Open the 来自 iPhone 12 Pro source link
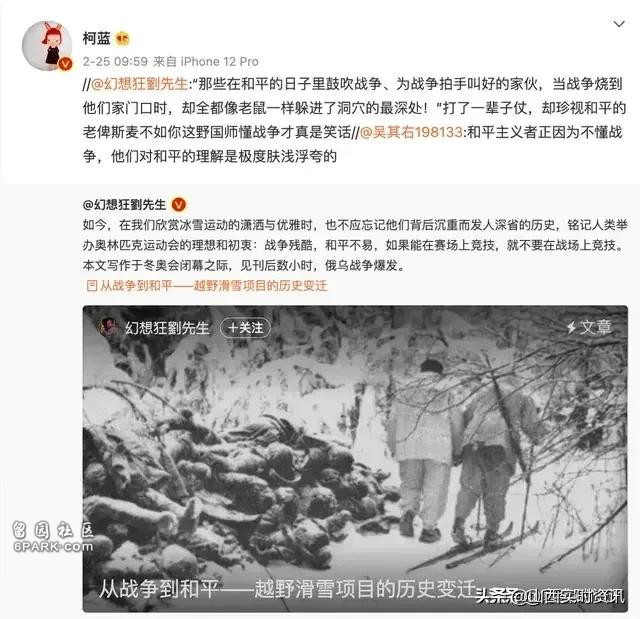640x619 pixels. point(206,62)
